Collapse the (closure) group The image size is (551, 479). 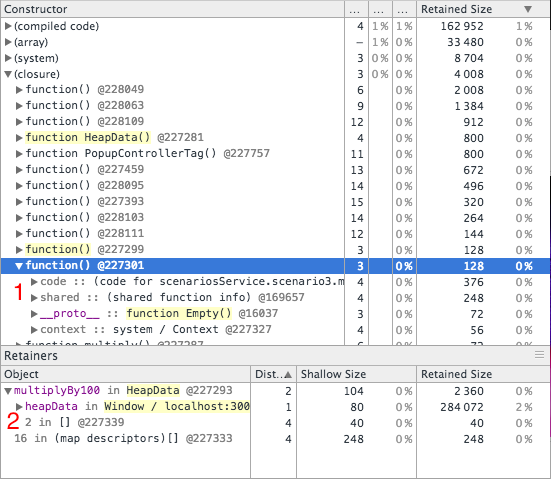pos(8,74)
